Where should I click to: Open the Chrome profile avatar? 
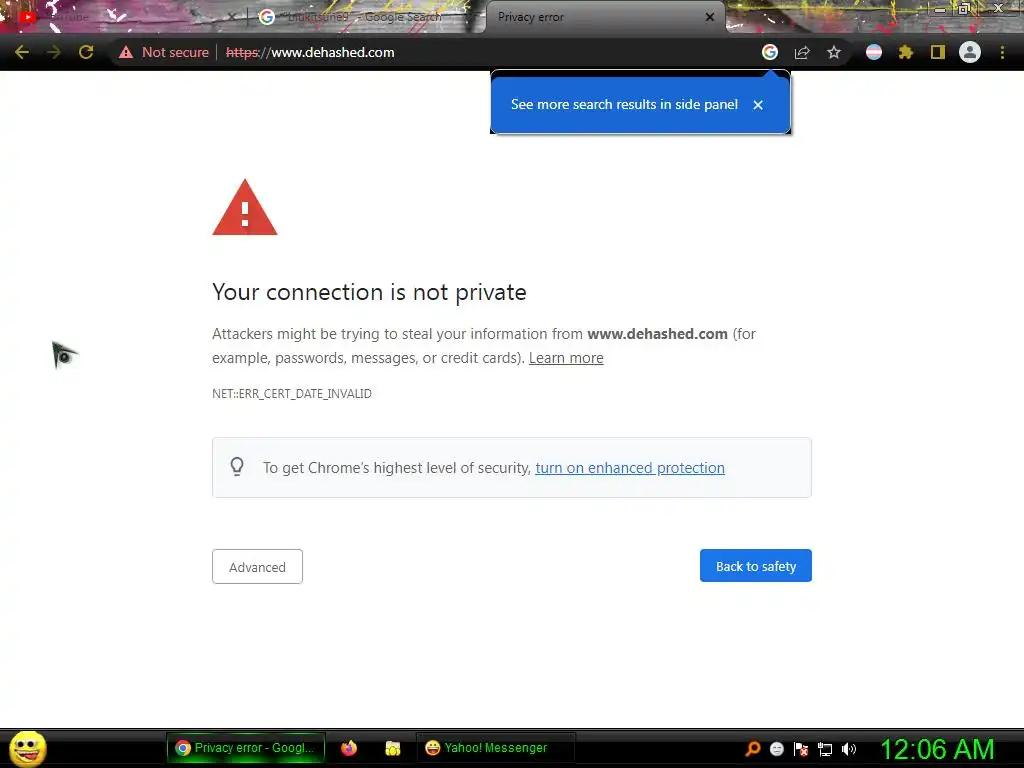click(970, 52)
